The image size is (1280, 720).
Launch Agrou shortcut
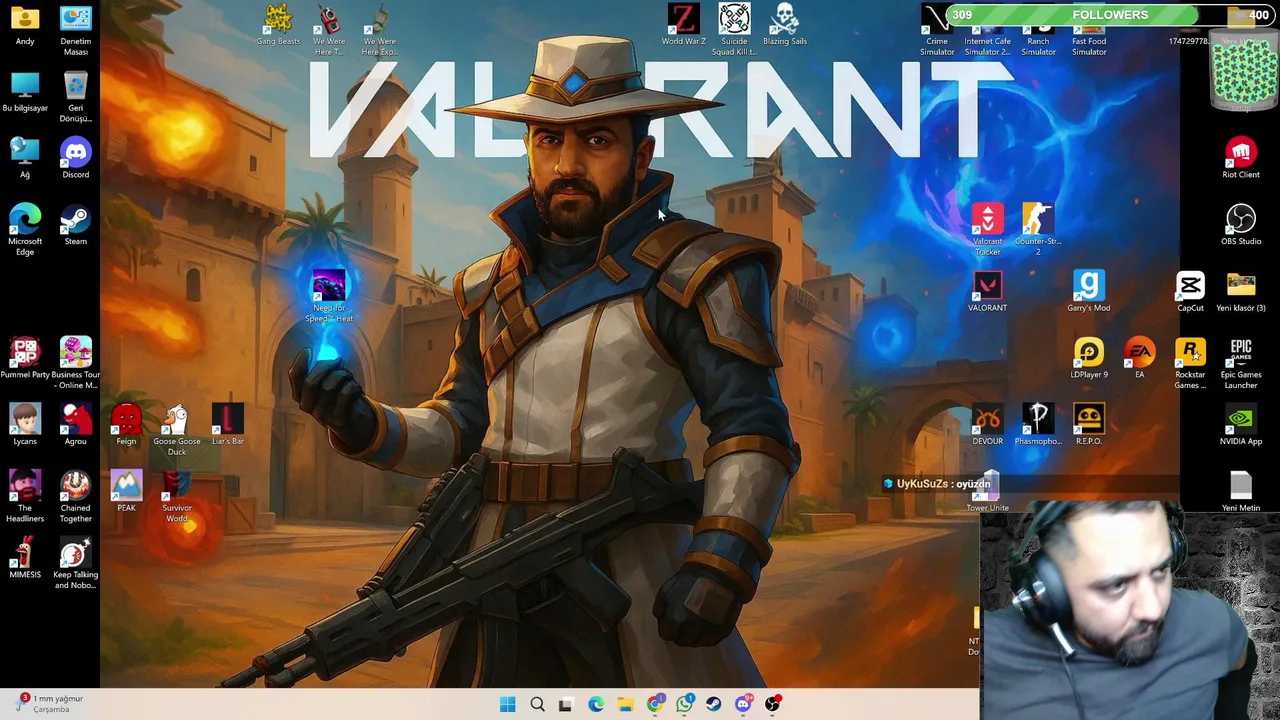point(75,426)
